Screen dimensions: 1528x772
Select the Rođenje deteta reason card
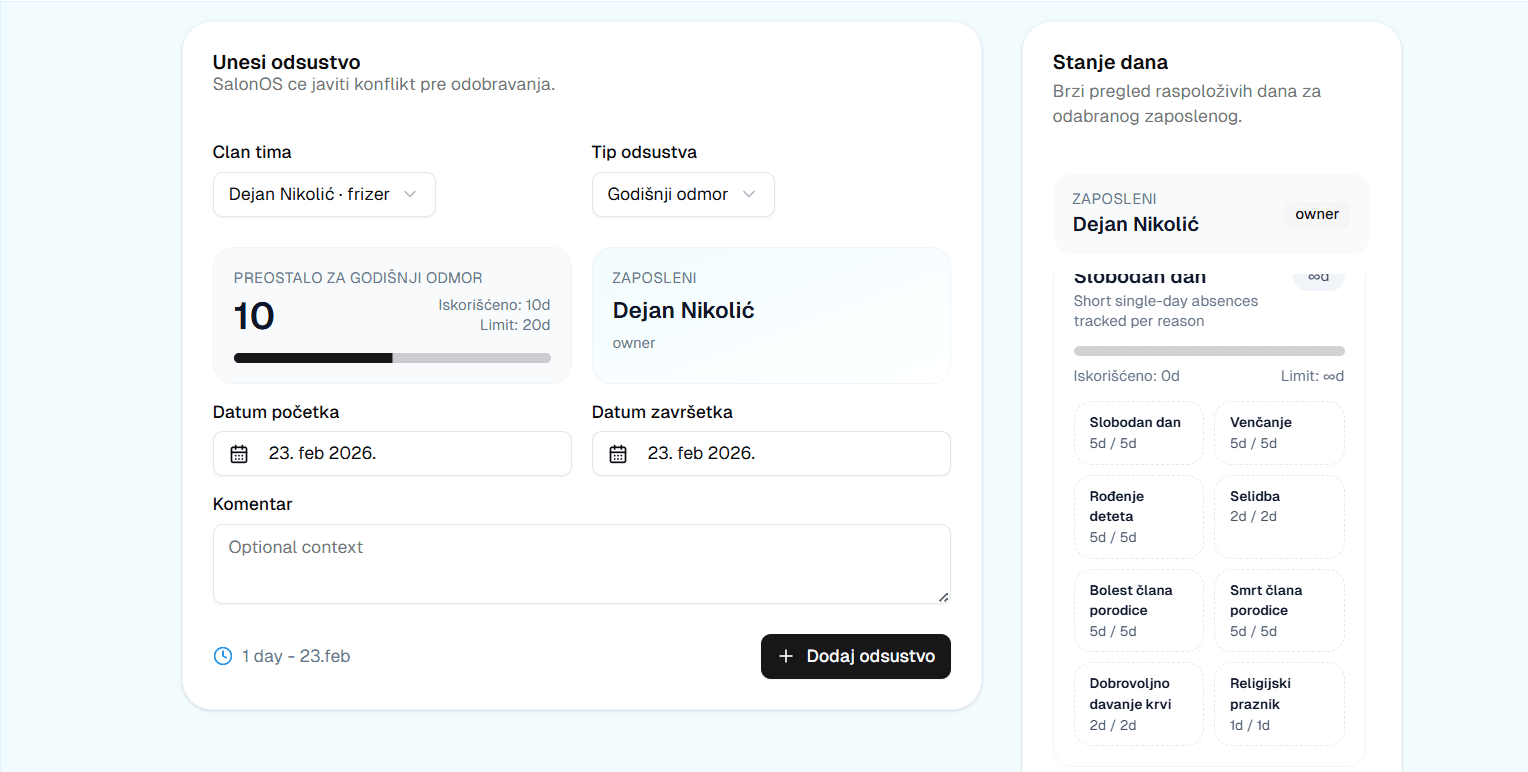1138,516
